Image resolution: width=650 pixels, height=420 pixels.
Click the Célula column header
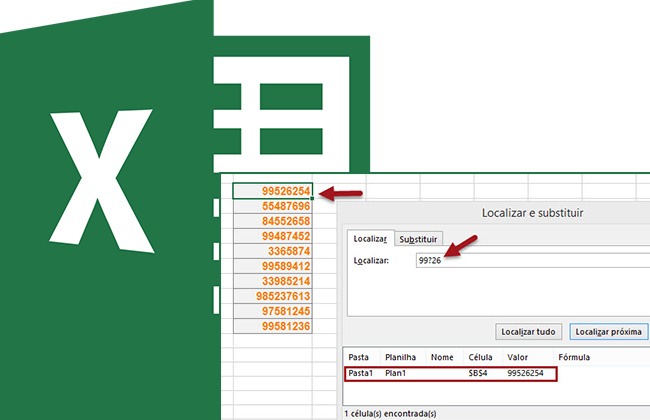click(x=480, y=357)
